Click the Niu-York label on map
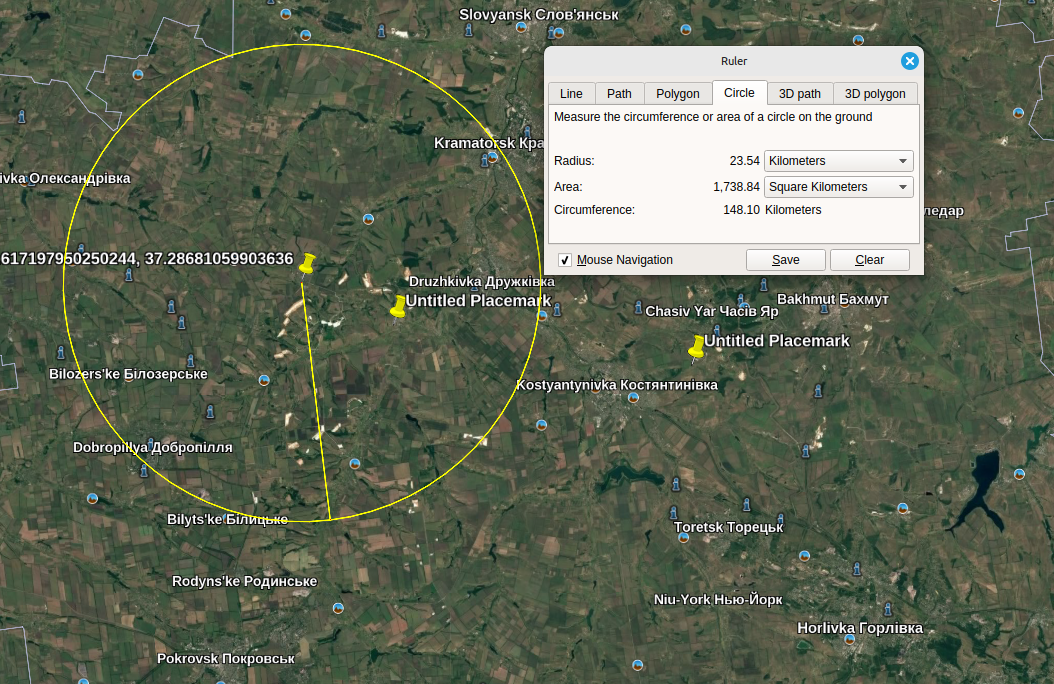The image size is (1054, 684). [718, 599]
